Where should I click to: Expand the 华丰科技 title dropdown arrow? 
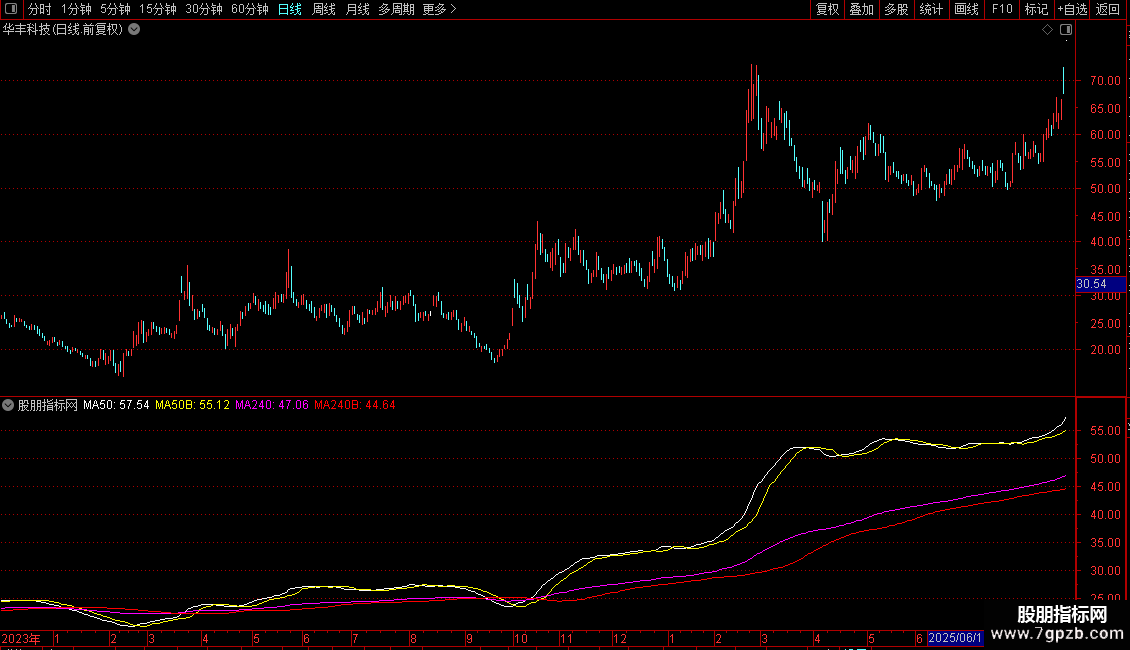[x=134, y=29]
